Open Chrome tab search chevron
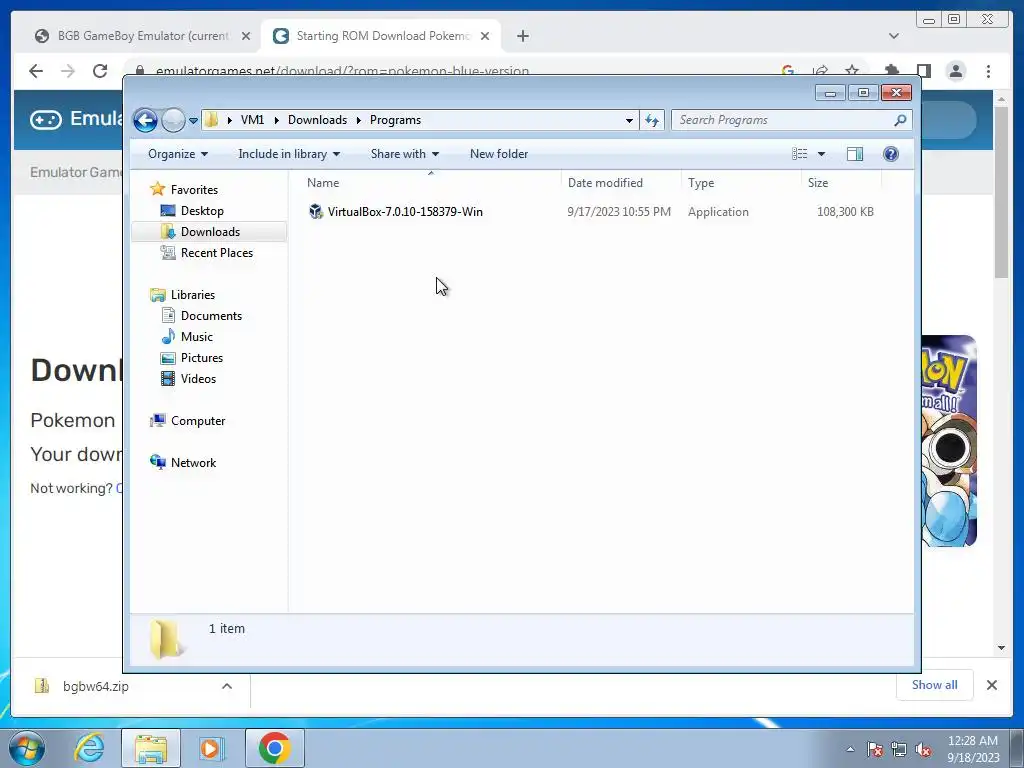This screenshot has height=768, width=1024. (x=894, y=36)
